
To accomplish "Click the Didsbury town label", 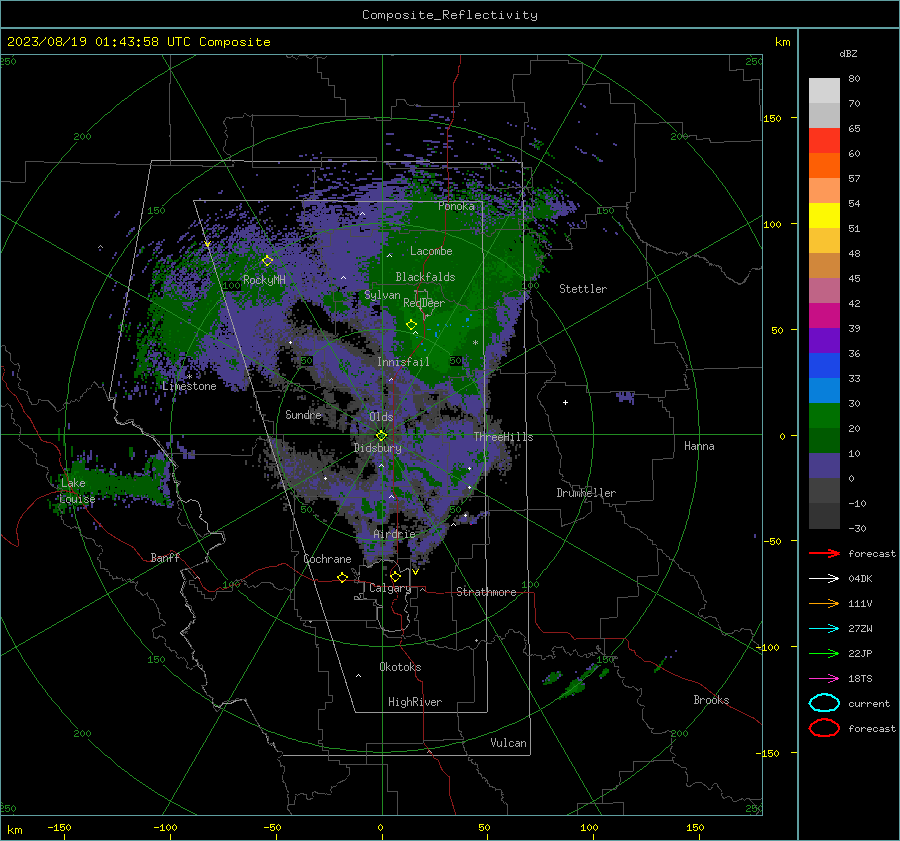I will (377, 448).
